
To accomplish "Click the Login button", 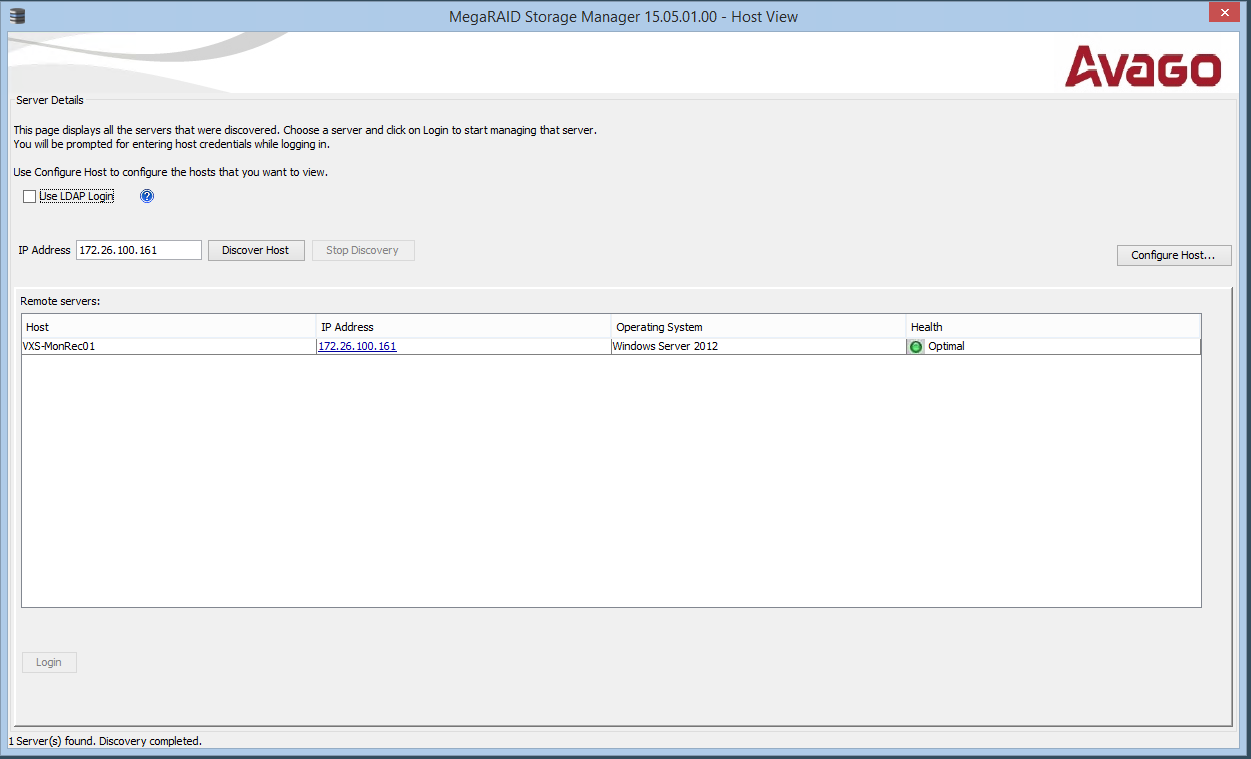I will click(x=49, y=662).
